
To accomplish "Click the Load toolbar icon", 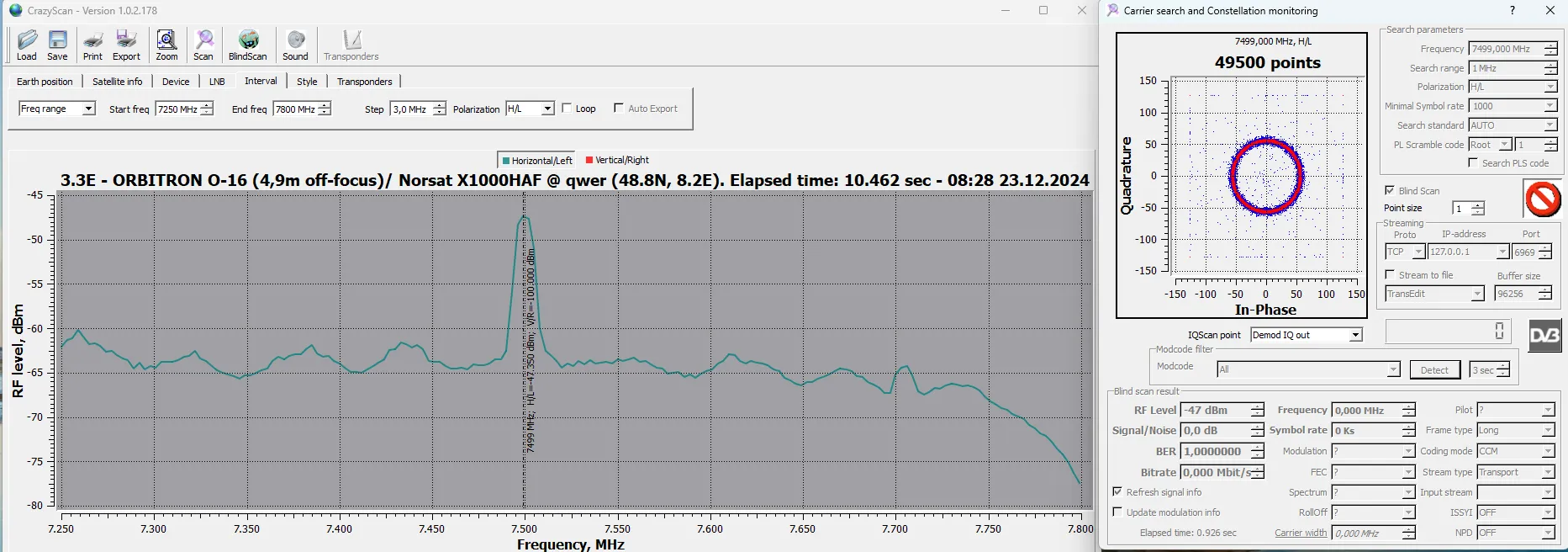I will [x=27, y=45].
